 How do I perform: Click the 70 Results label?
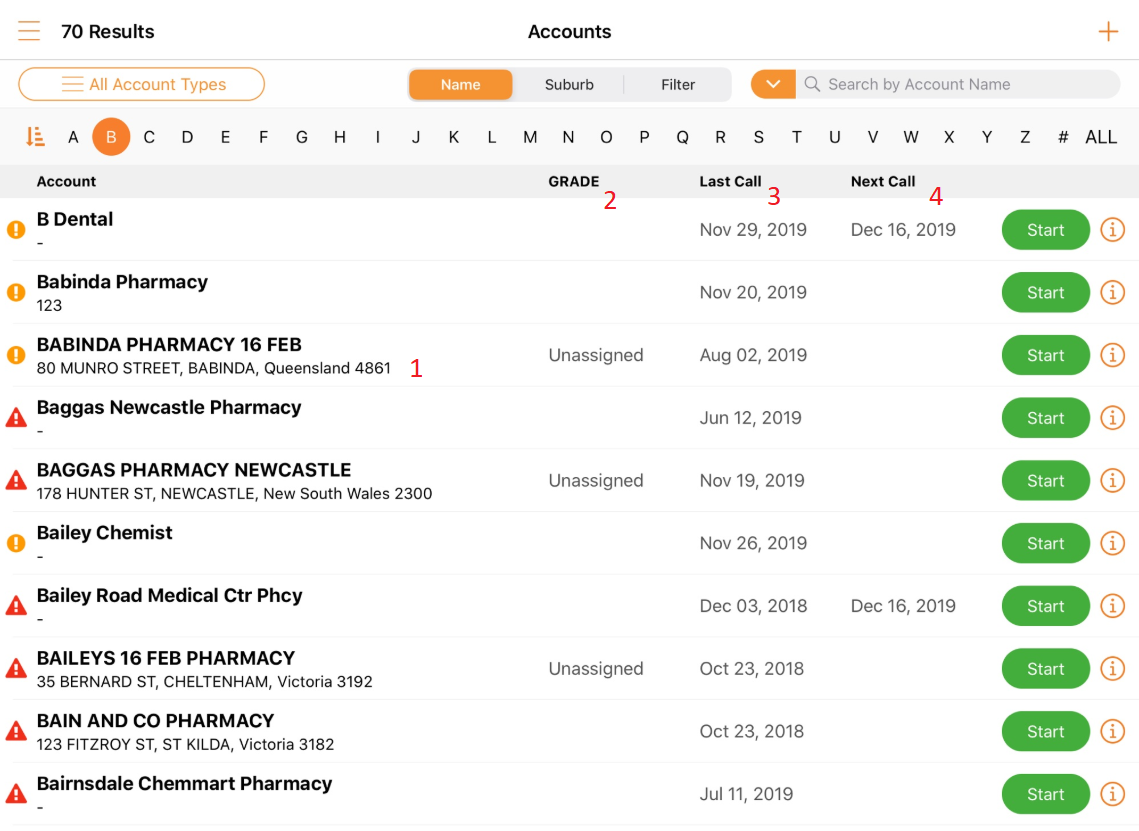(x=108, y=31)
